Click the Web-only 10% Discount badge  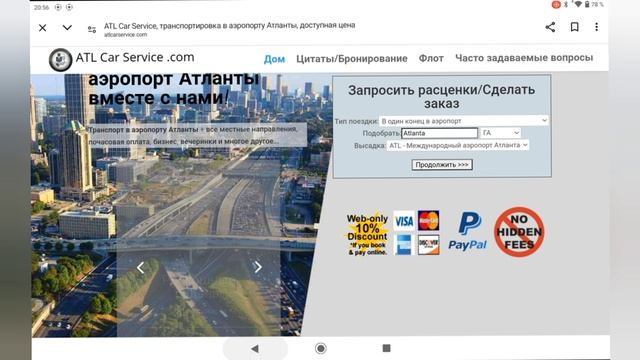click(x=367, y=234)
